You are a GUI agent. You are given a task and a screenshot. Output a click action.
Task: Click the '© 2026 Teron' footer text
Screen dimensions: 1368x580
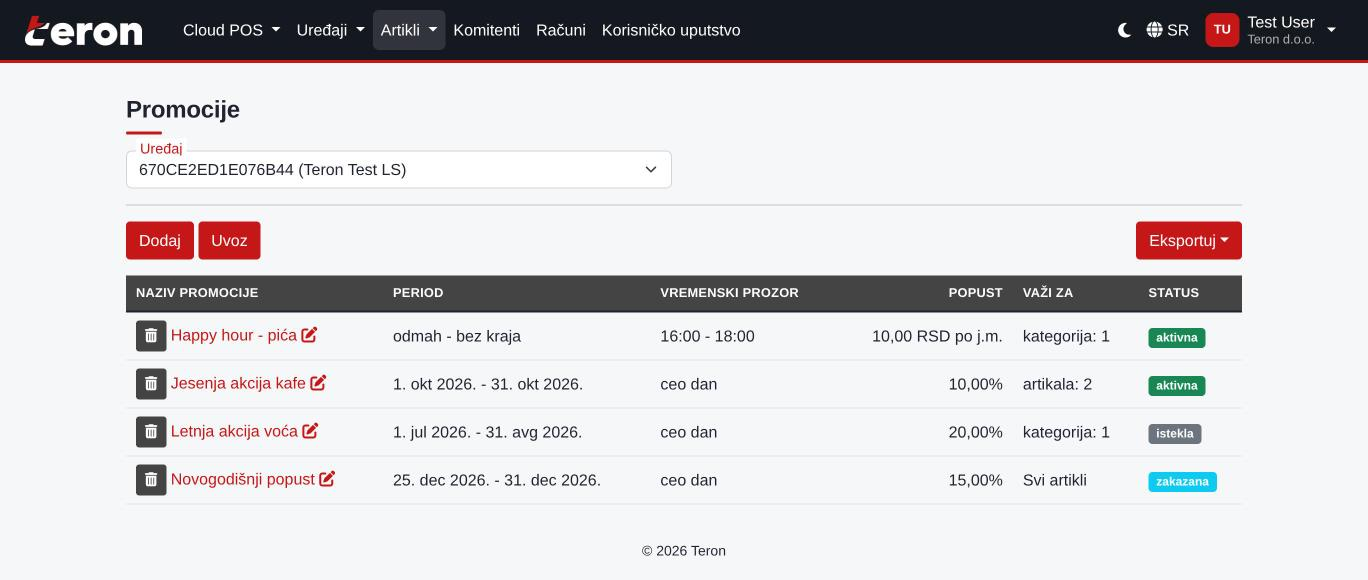684,551
